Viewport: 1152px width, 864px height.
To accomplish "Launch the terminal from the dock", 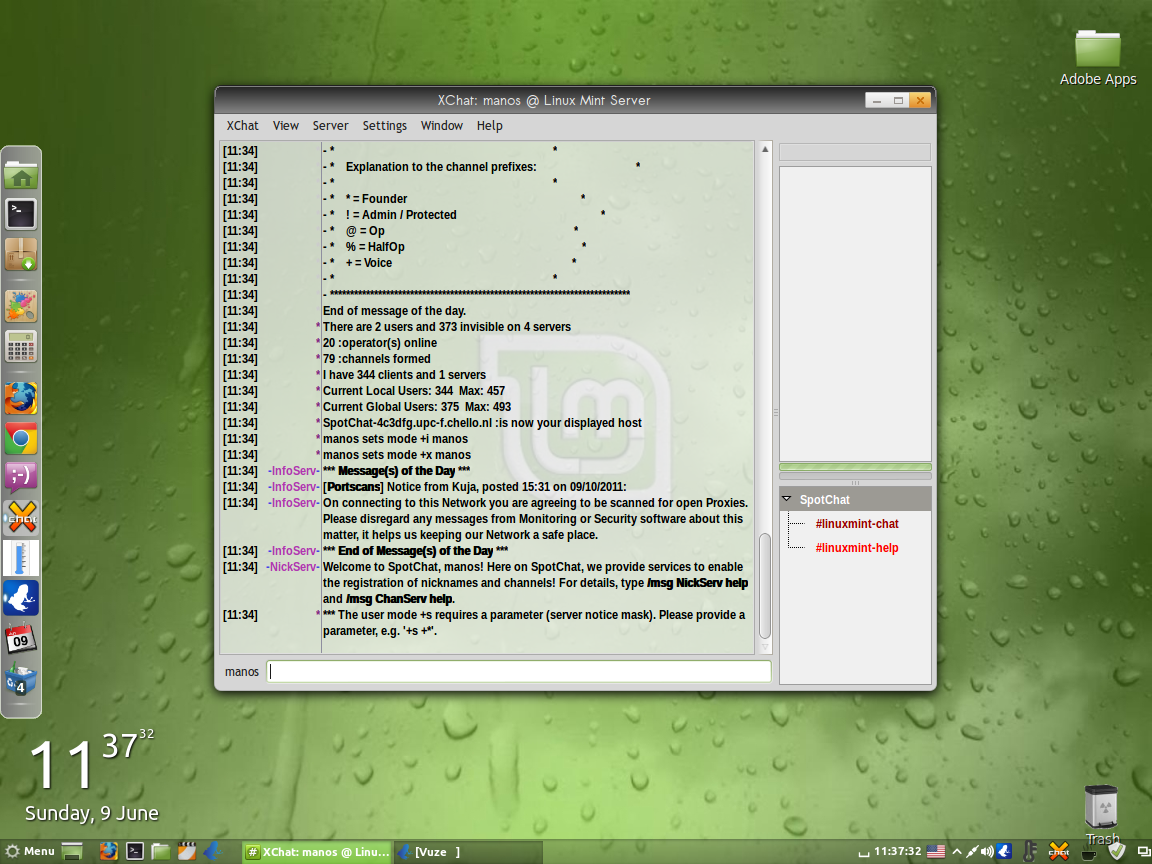I will 21,215.
